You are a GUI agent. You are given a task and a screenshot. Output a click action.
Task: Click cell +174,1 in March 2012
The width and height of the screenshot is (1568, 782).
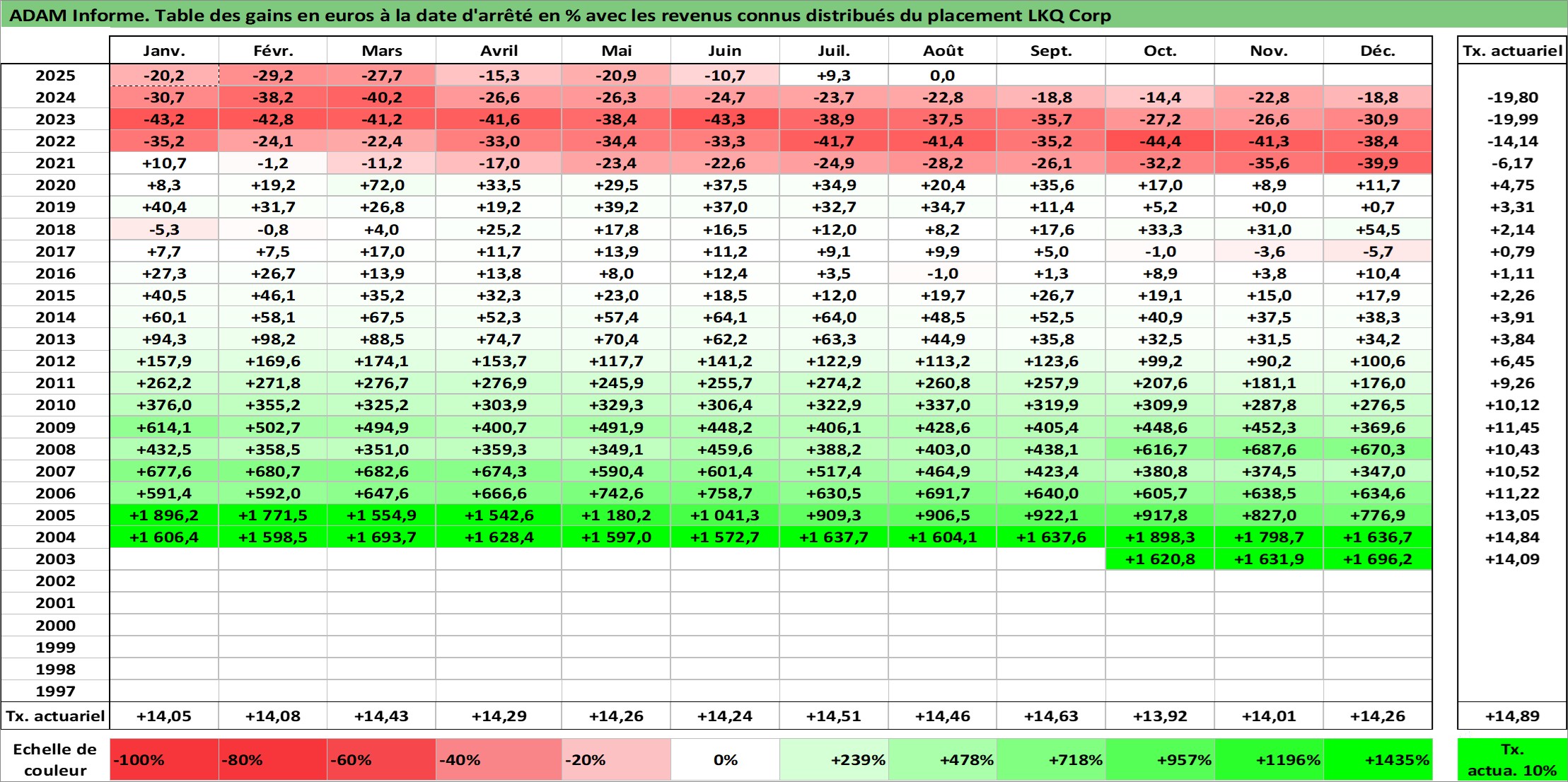pos(381,361)
